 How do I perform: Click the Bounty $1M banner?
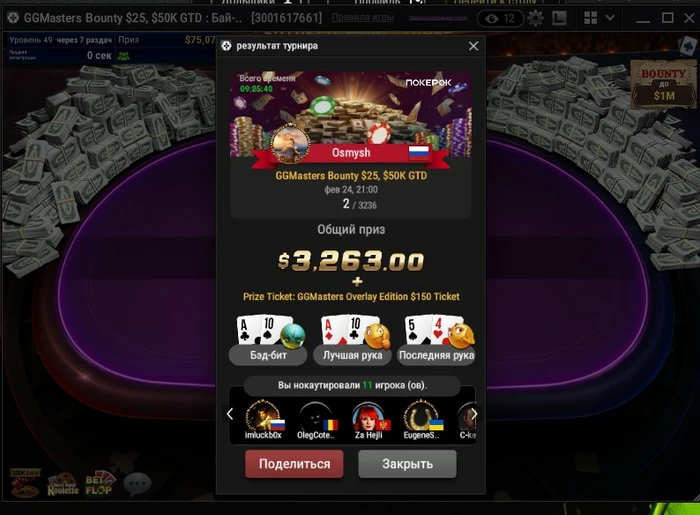[663, 84]
